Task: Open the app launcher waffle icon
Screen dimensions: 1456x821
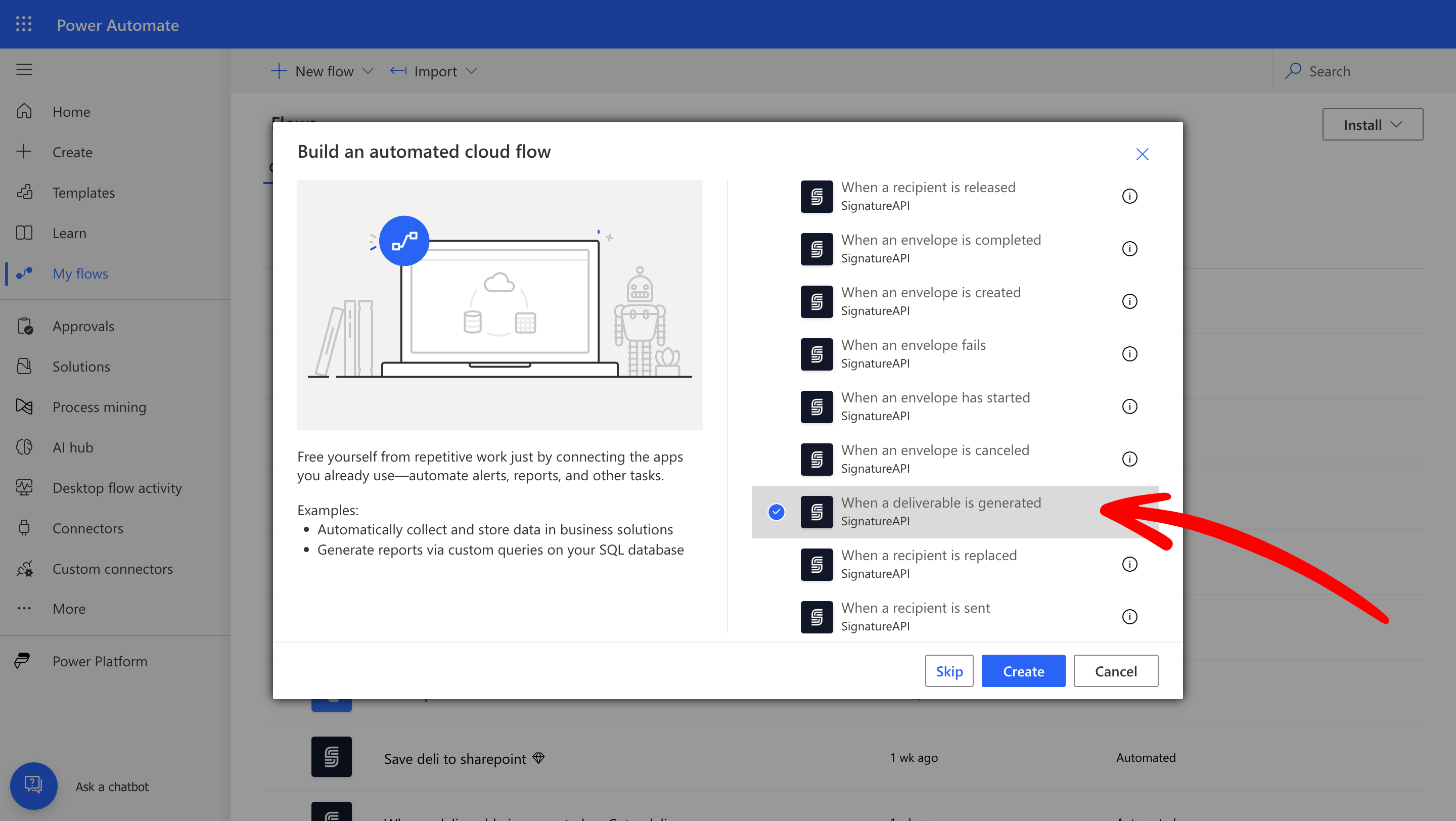Action: [24, 24]
